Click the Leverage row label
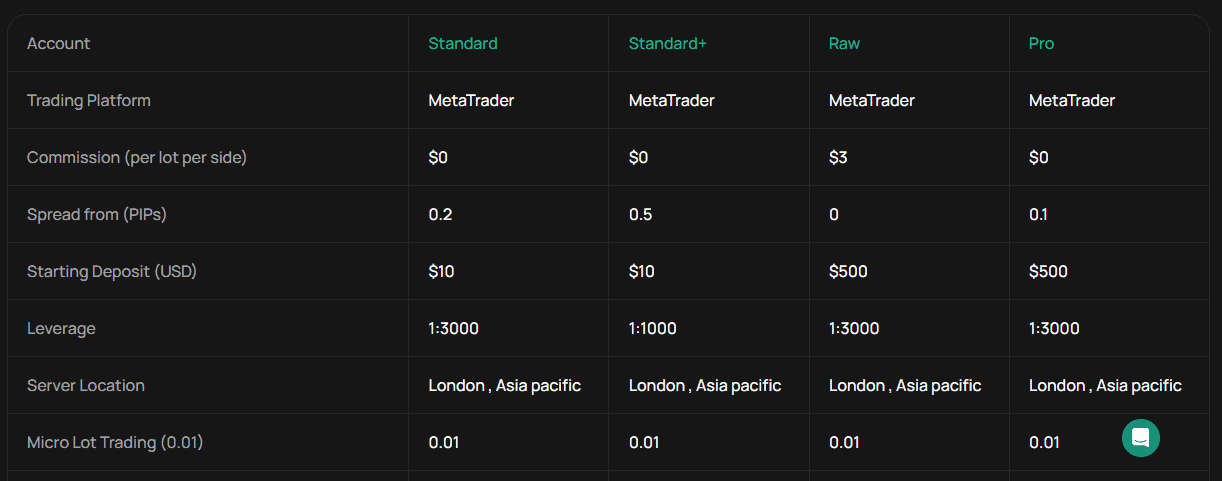Image resolution: width=1222 pixels, height=481 pixels. click(x=61, y=328)
